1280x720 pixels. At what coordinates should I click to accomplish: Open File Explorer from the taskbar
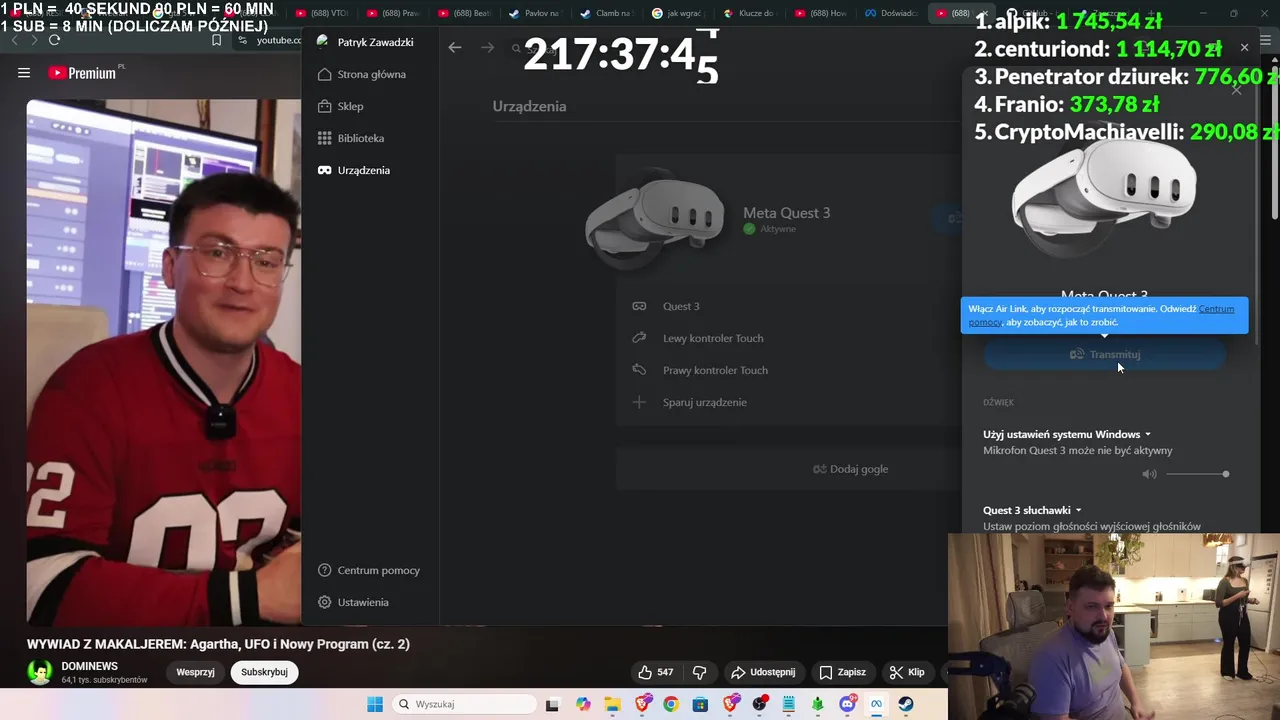(612, 704)
